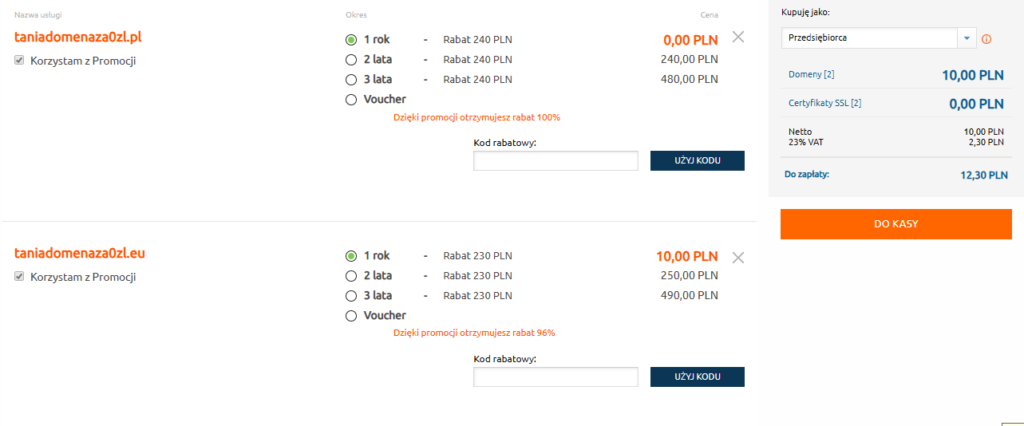Remove taniadomenaza0zl.eu domain from cart
Viewport: 1024px width, 426px height.
(x=738, y=257)
